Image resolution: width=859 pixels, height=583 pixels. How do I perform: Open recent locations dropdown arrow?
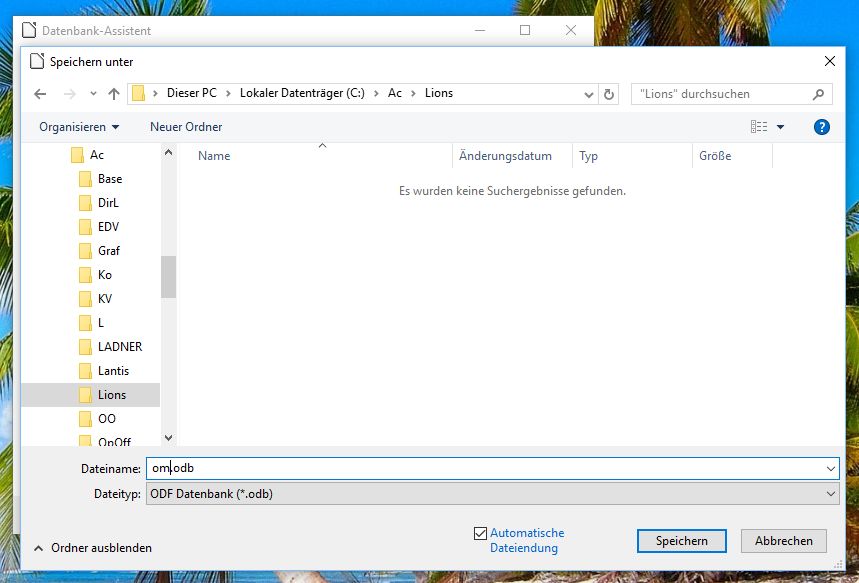[93, 94]
